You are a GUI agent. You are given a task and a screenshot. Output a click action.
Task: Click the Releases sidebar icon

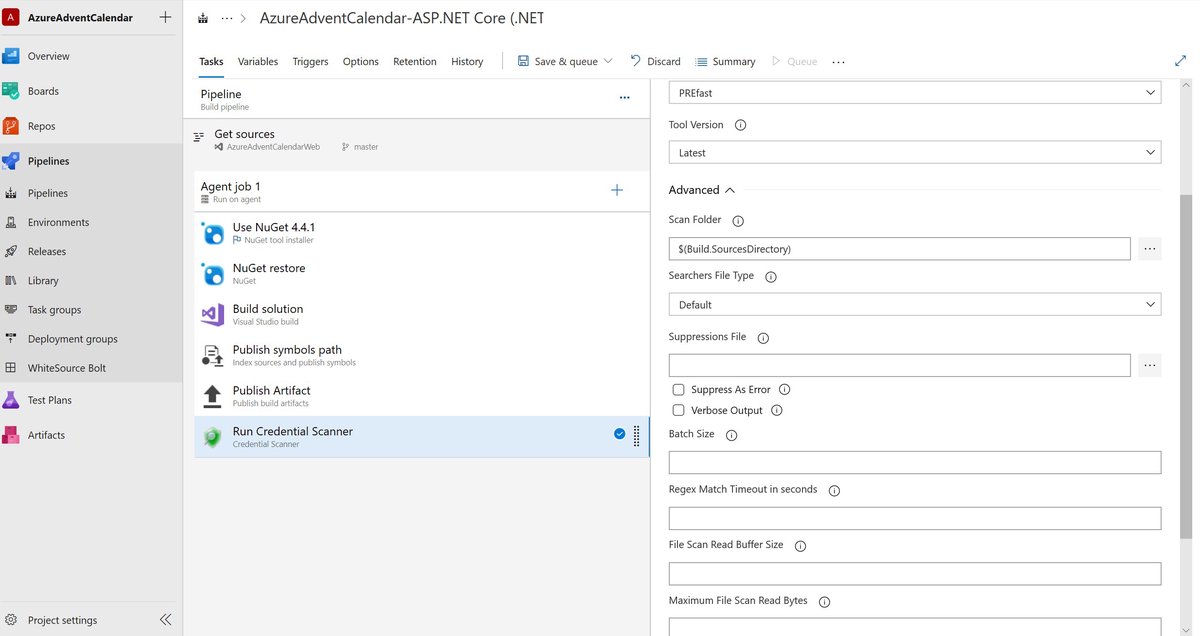click(x=11, y=251)
